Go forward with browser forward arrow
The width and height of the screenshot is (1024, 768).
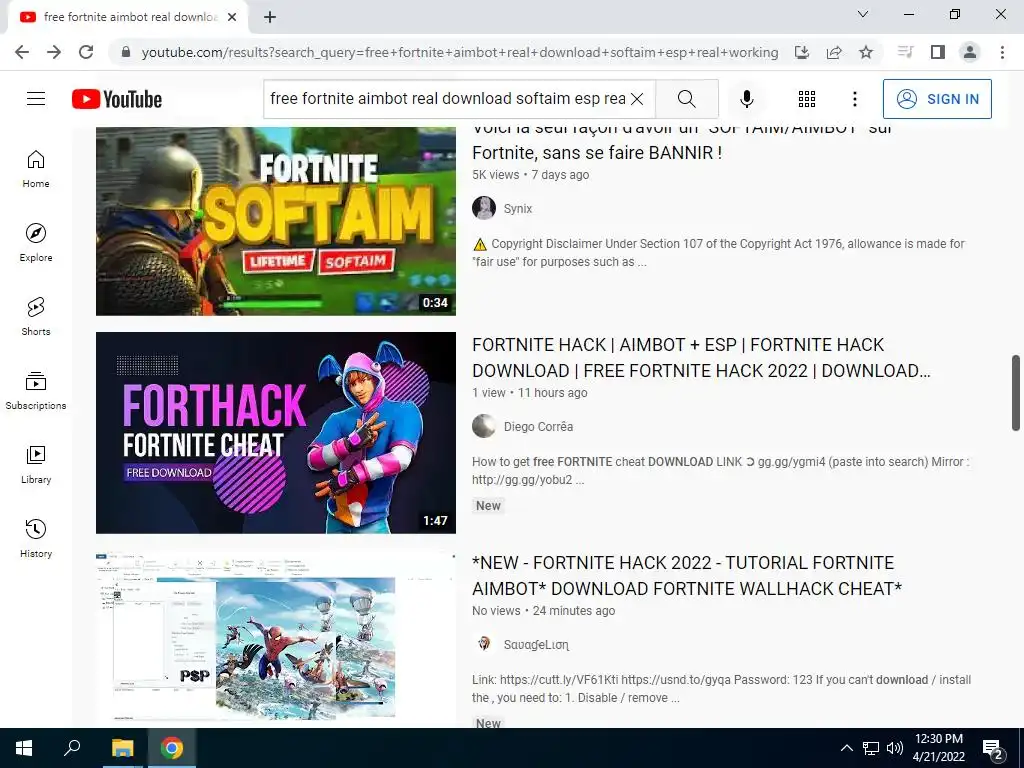point(54,52)
